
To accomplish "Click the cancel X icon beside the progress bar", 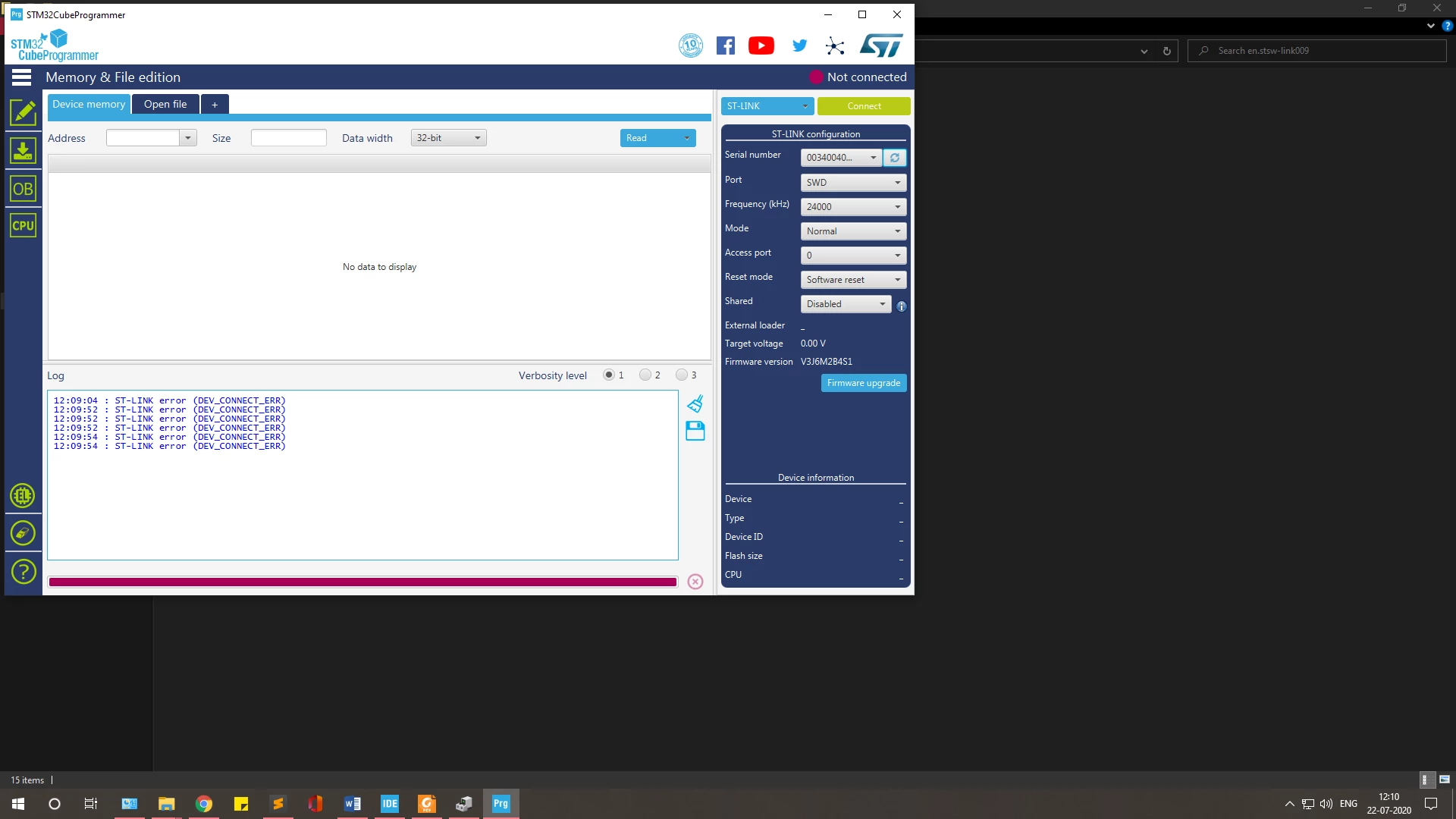I will click(695, 582).
